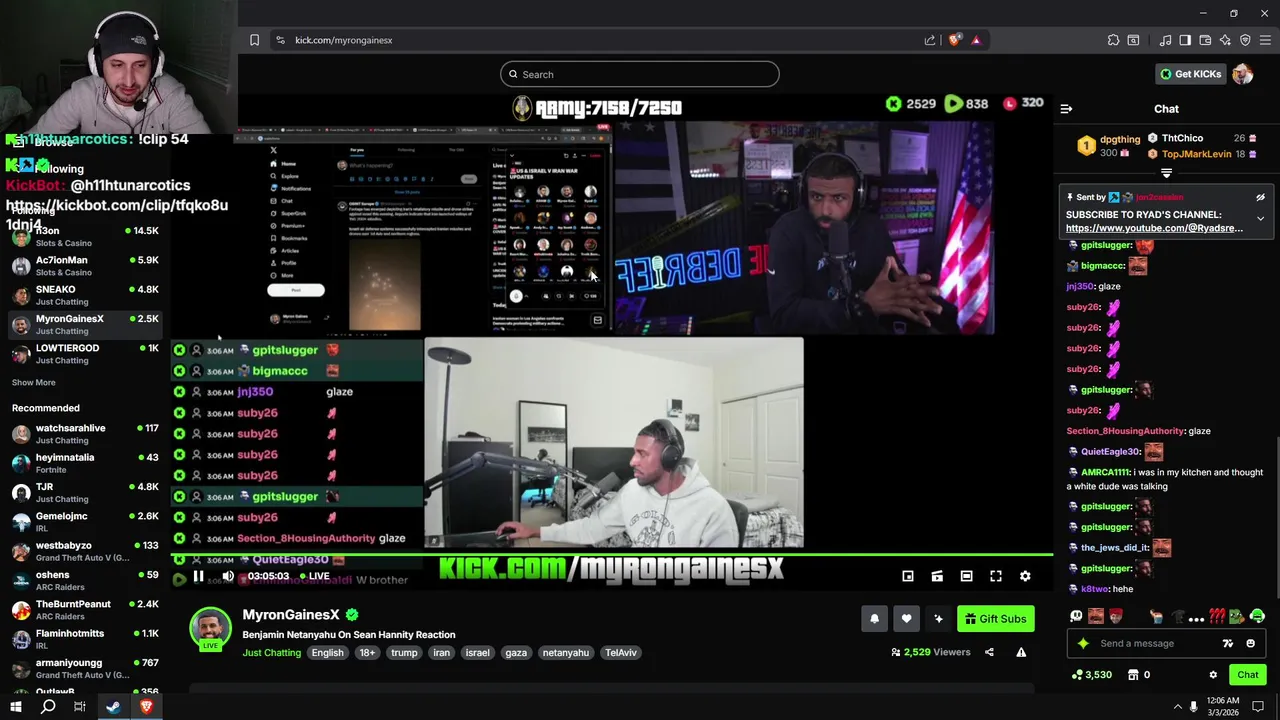The image size is (1280, 720).
Task: Open MyronGainesX channel name link
Action: click(x=291, y=615)
